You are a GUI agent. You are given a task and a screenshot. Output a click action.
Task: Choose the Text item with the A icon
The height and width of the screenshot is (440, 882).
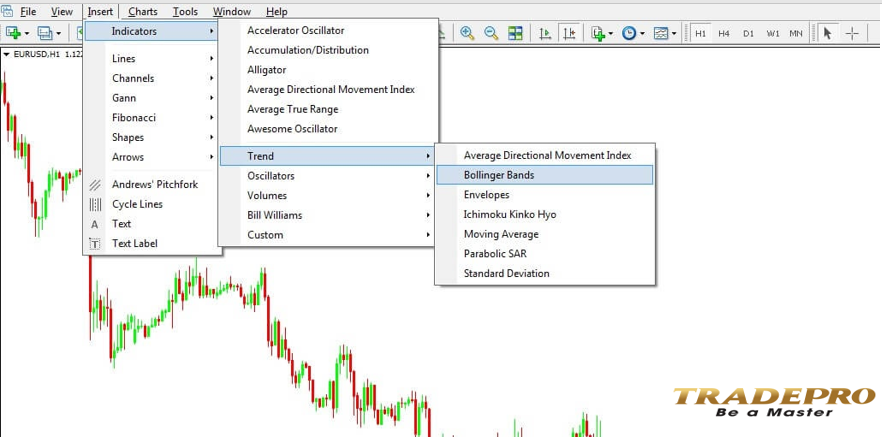click(x=151, y=224)
